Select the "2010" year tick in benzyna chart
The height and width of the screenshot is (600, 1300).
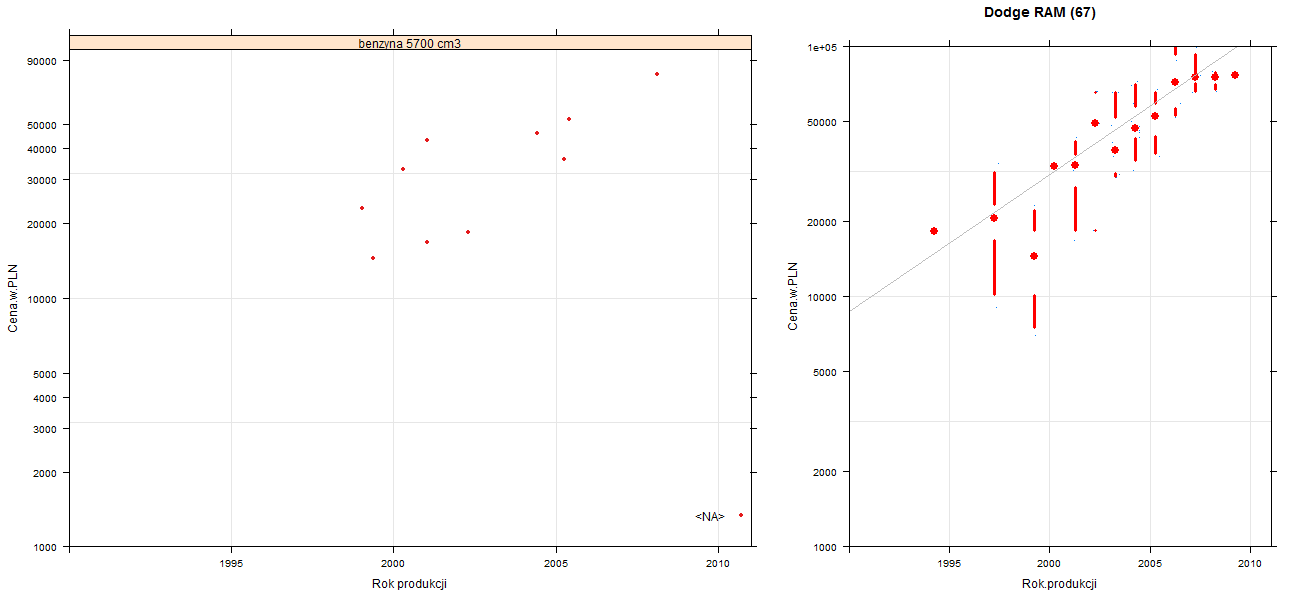718,564
